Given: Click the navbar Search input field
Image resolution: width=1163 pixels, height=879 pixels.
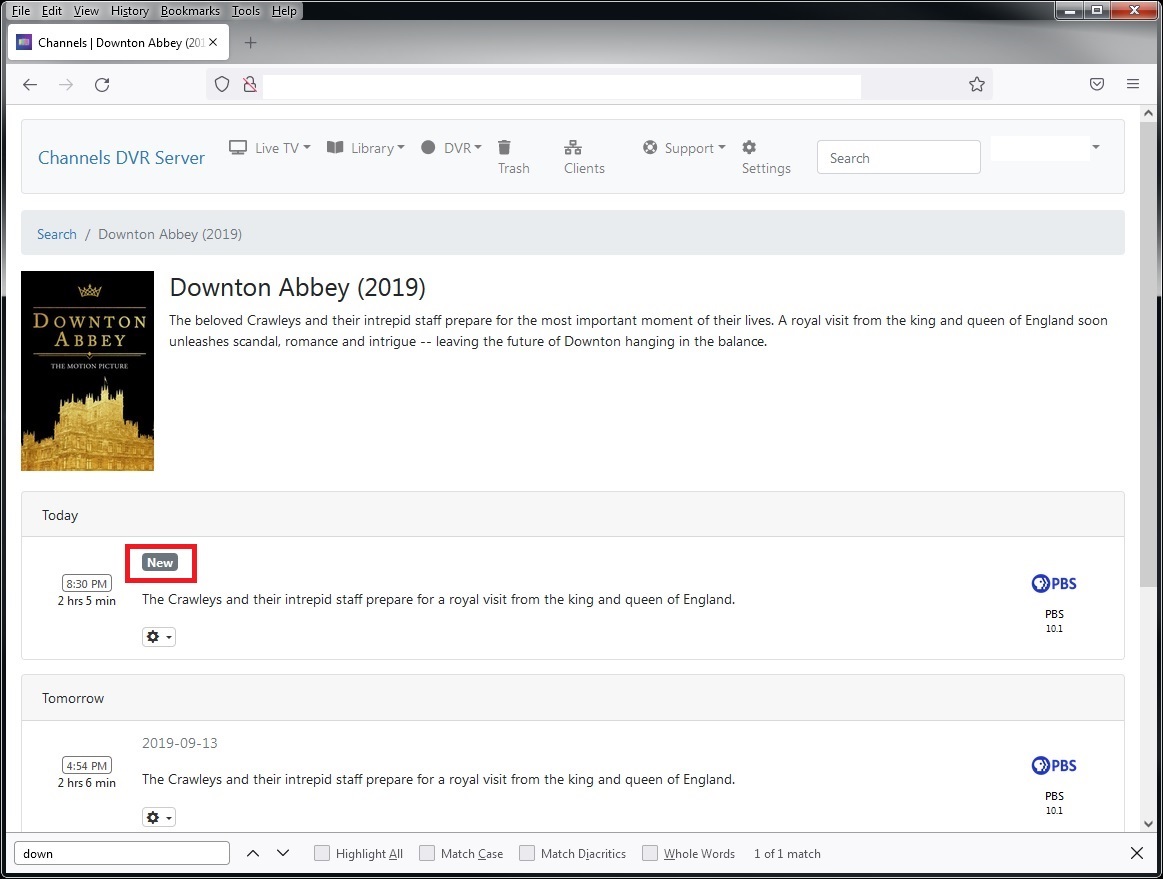Looking at the screenshot, I should click(x=898, y=158).
